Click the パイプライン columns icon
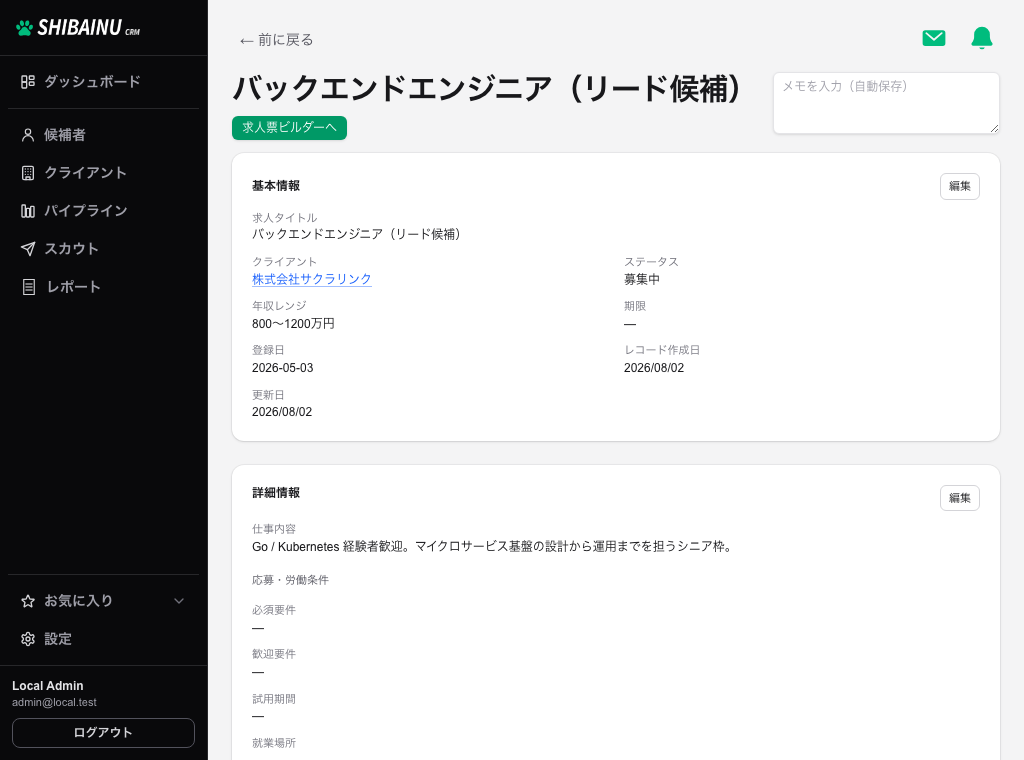 click(27, 211)
